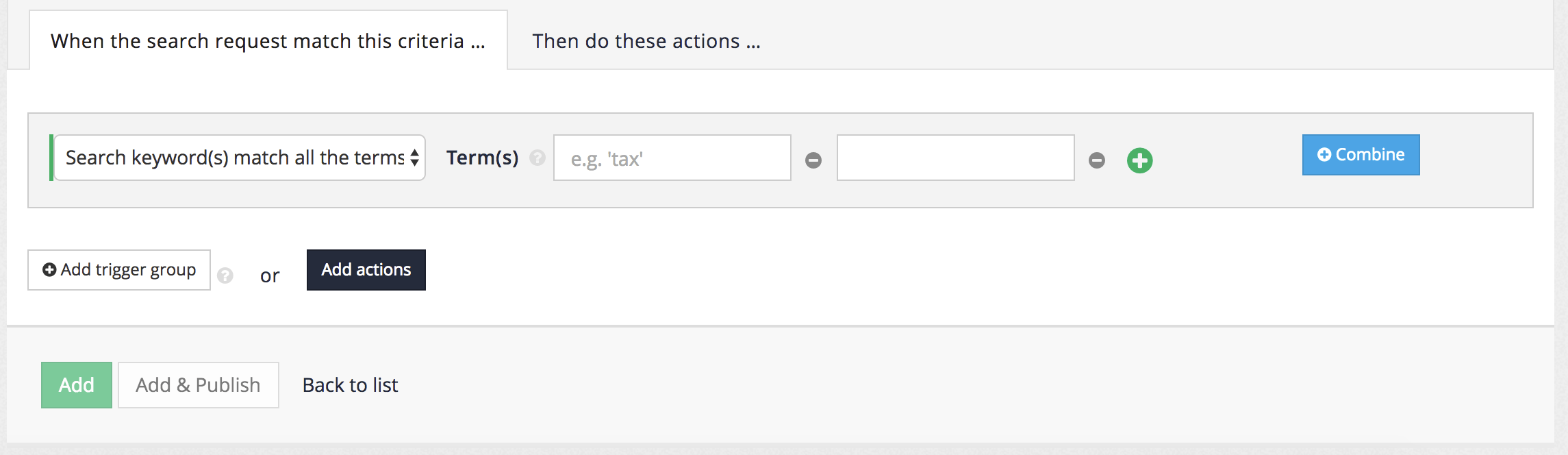Click the dropdown stepper arrows on the condition selector
1568x455 pixels.
(414, 158)
